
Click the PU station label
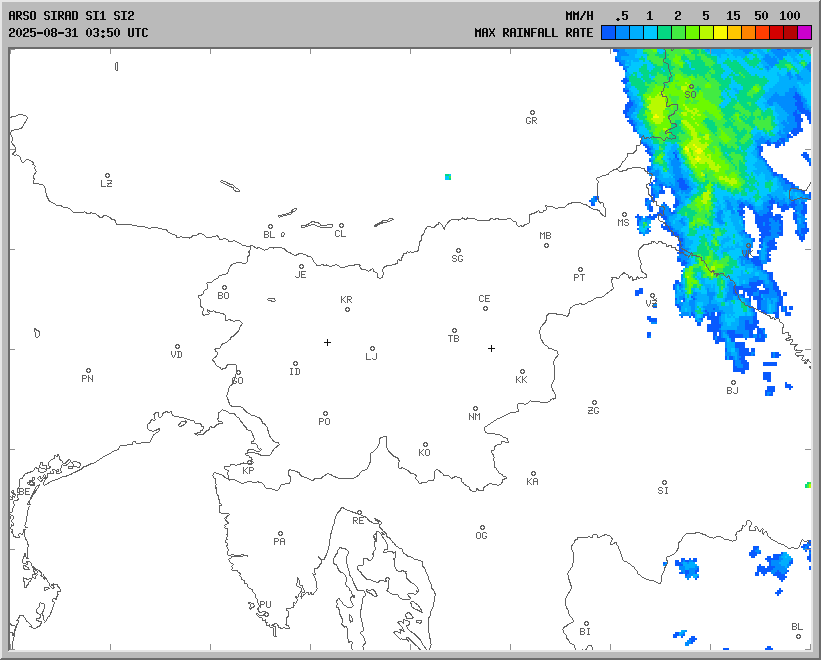(265, 605)
